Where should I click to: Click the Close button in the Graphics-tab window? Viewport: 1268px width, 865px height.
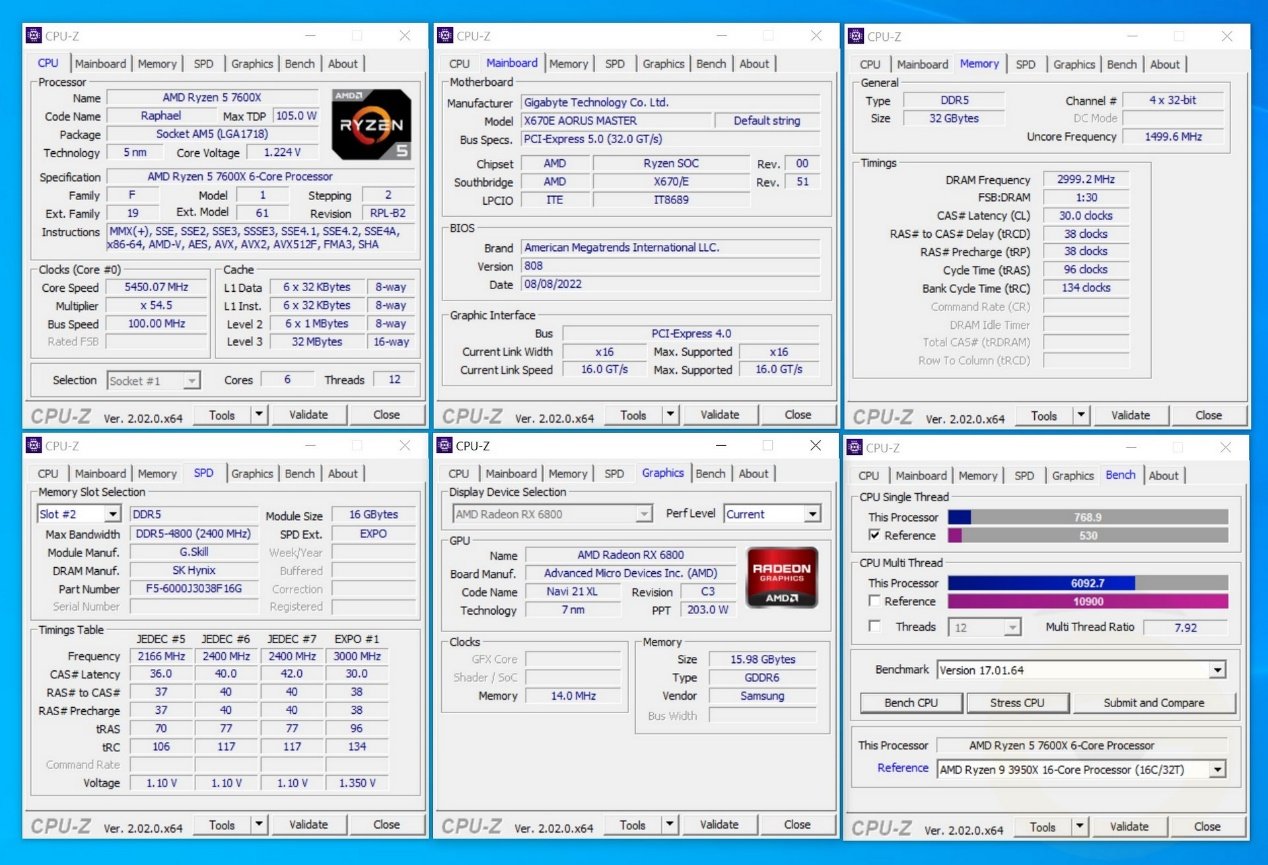coord(797,825)
